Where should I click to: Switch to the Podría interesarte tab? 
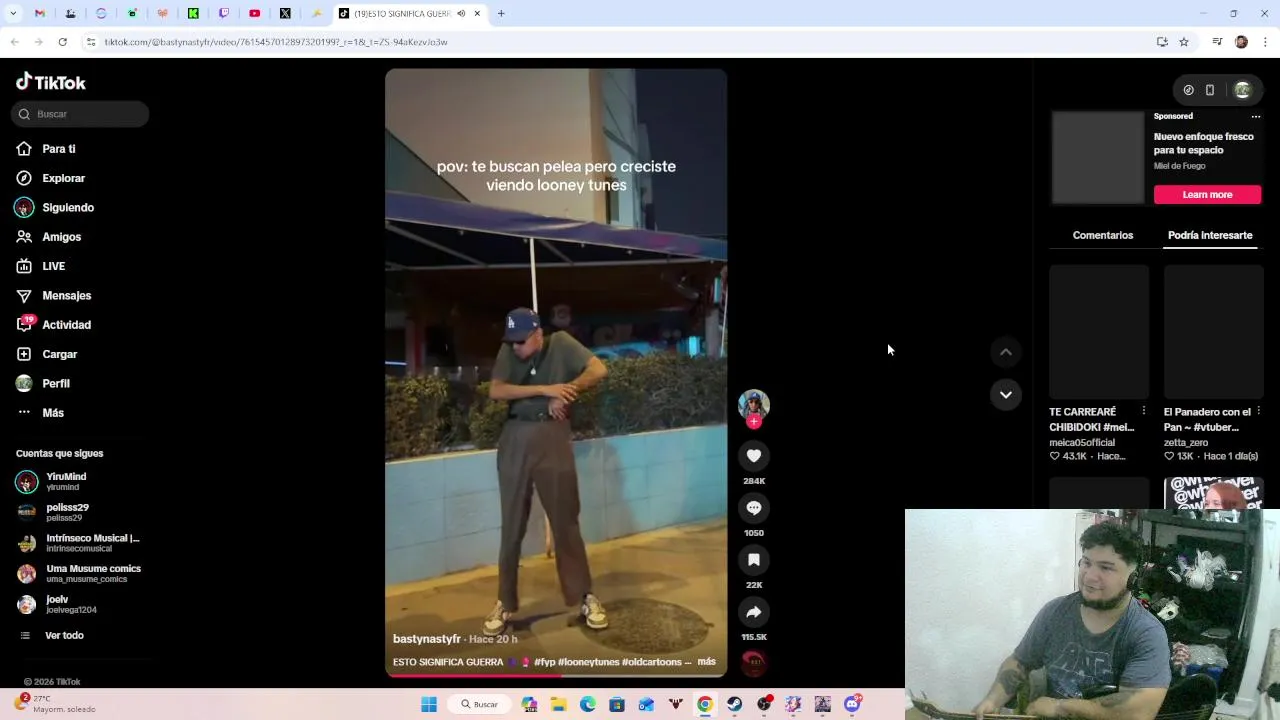coord(1210,235)
